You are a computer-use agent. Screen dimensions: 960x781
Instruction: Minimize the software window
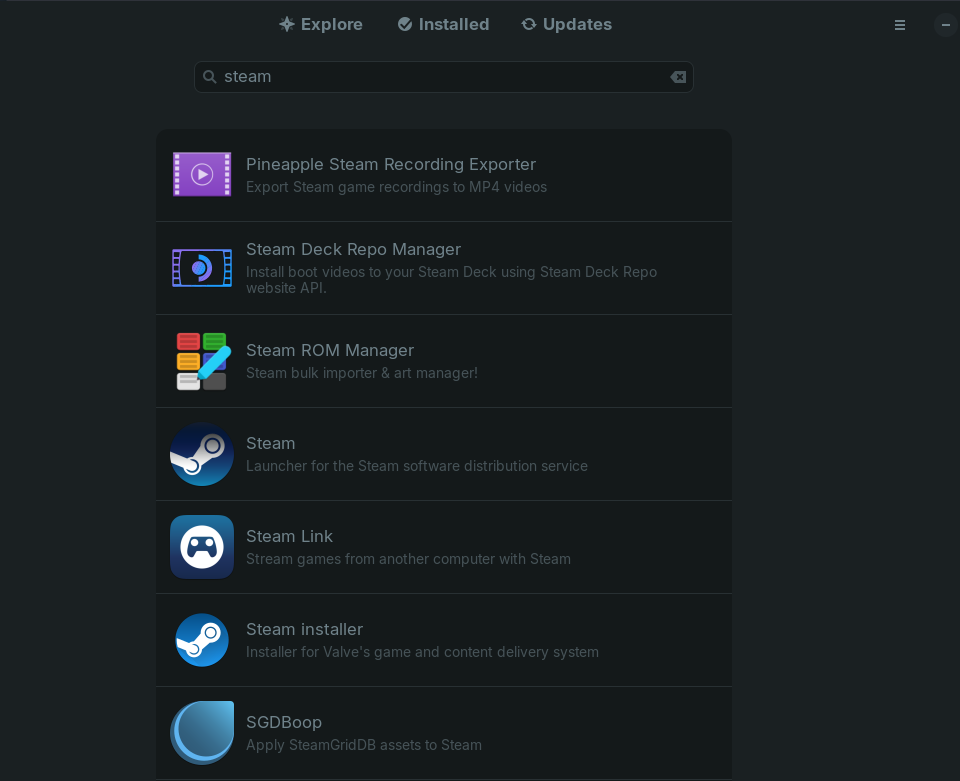(946, 25)
